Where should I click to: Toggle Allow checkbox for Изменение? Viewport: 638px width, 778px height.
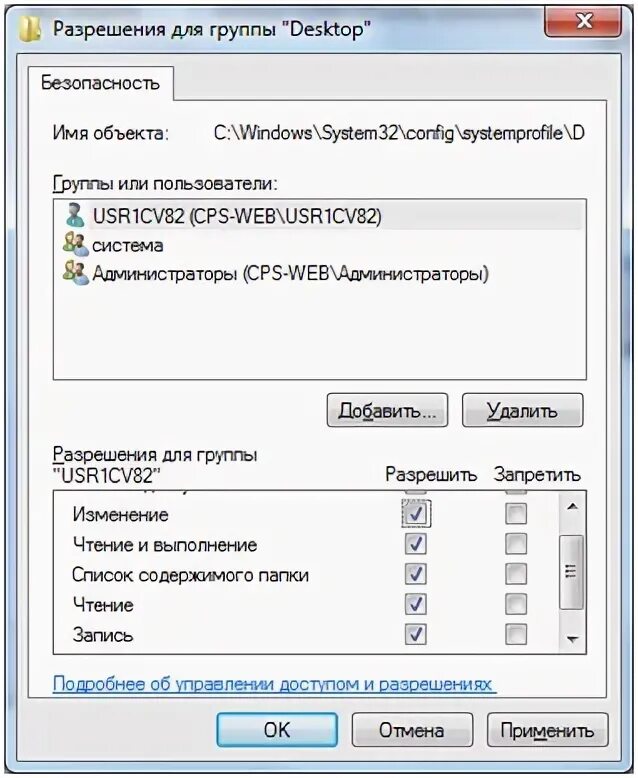pos(416,514)
